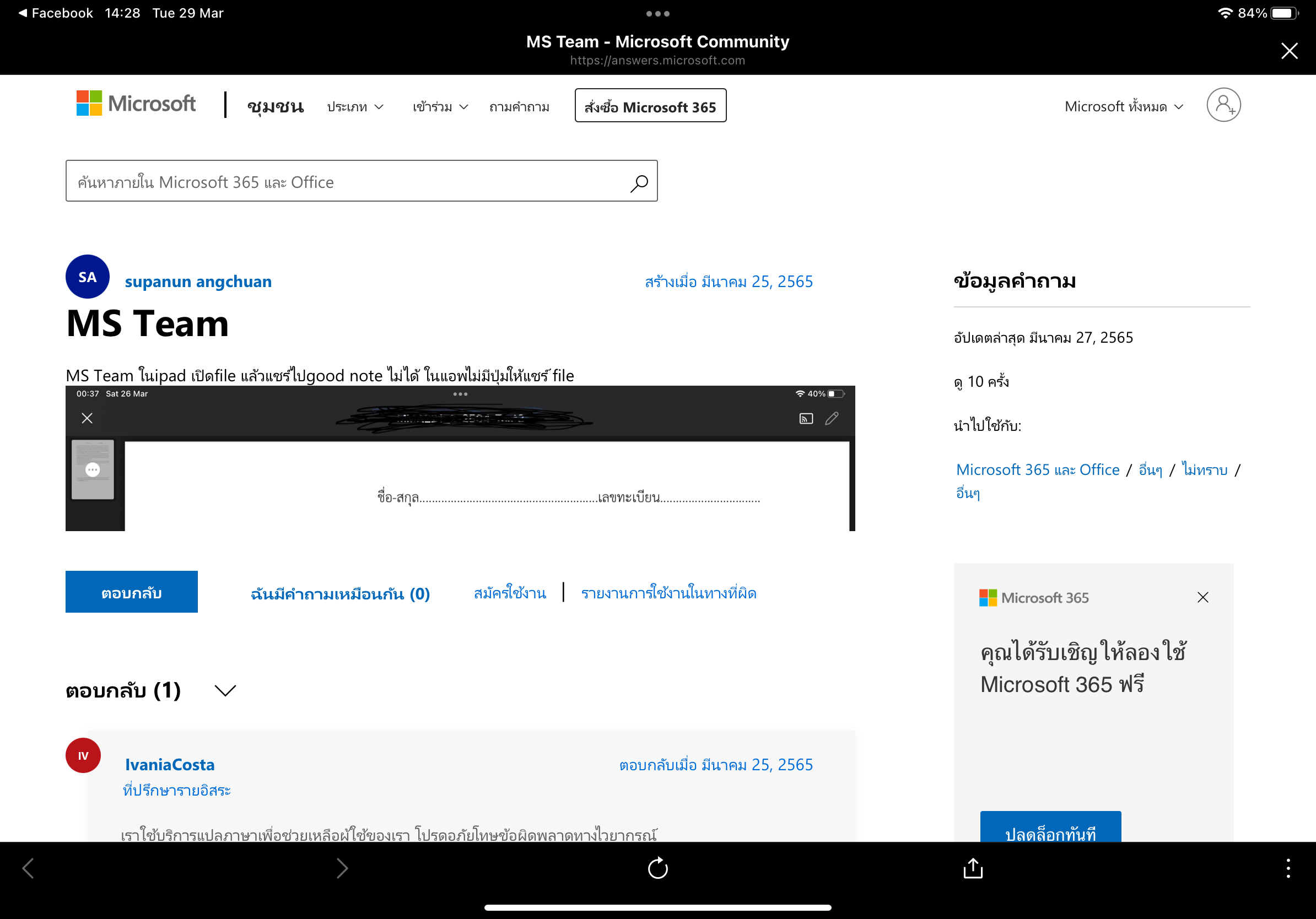
Task: Click the Microsoft 365 search field
Action: (x=344, y=182)
